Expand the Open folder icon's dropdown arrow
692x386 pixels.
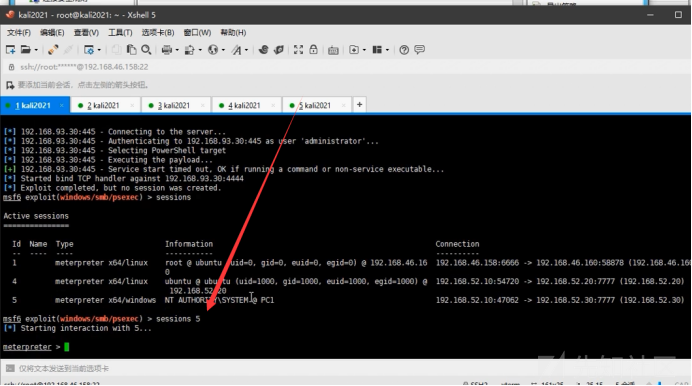pyautogui.click(x=36, y=50)
